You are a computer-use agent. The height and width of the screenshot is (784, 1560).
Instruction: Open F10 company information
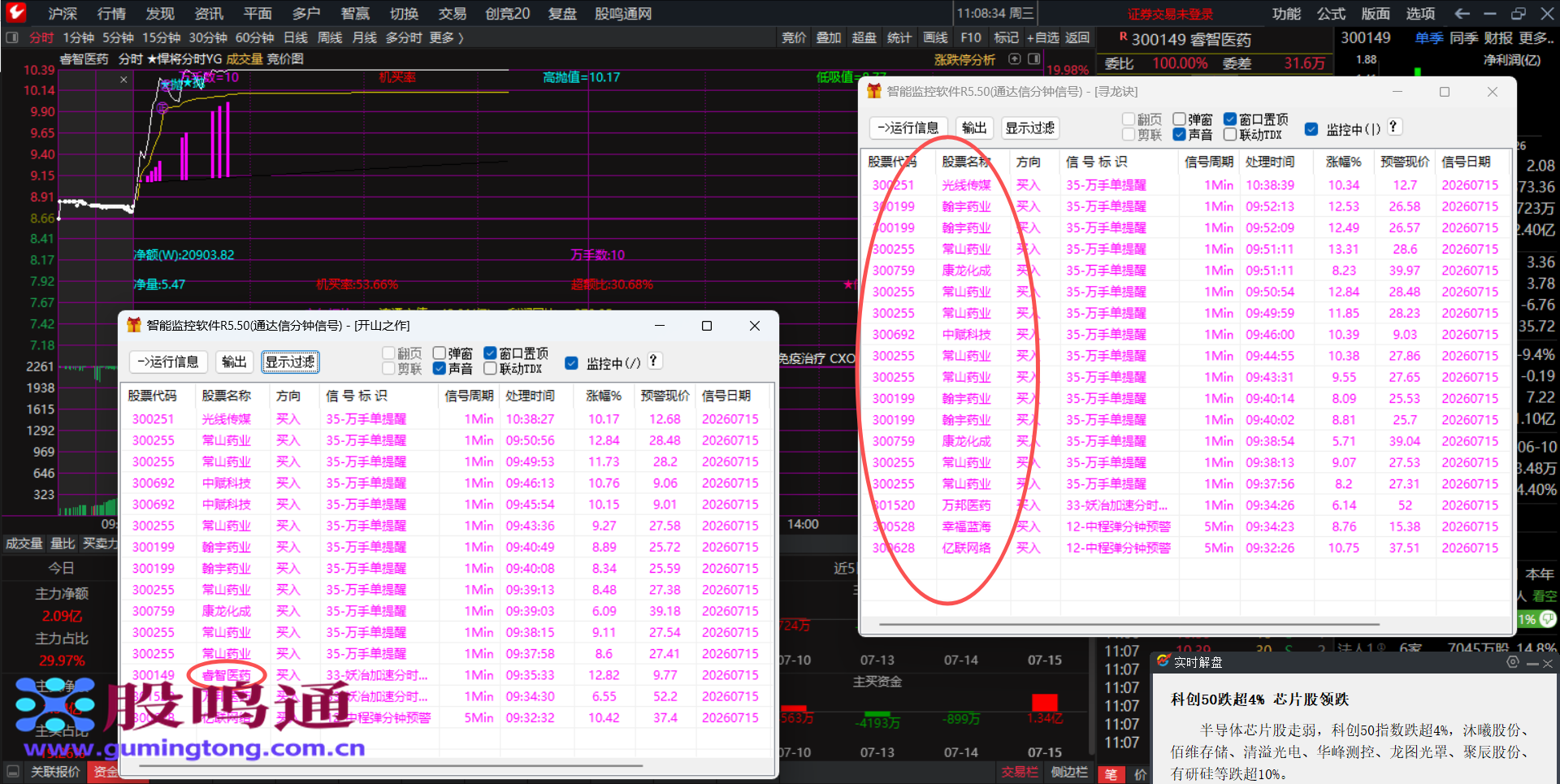[971, 37]
